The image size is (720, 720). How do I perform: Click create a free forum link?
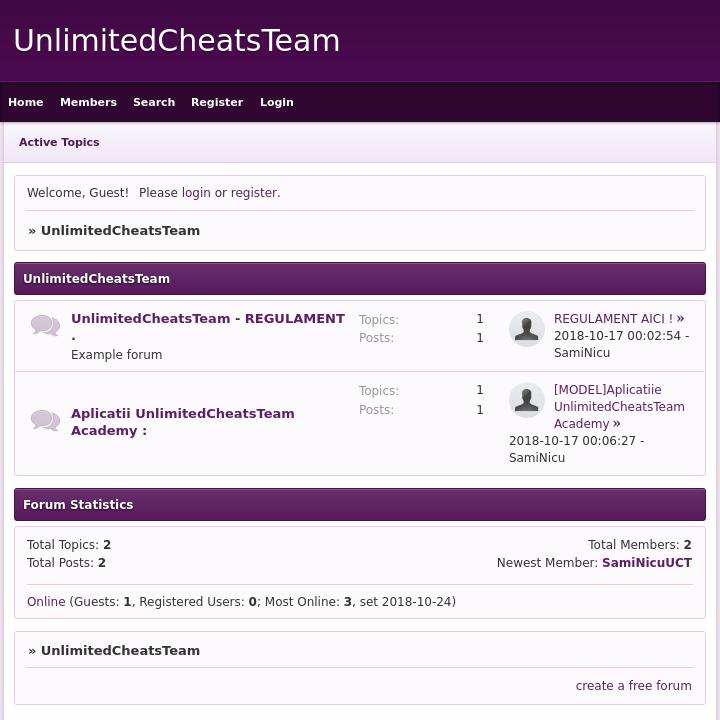coord(633,686)
